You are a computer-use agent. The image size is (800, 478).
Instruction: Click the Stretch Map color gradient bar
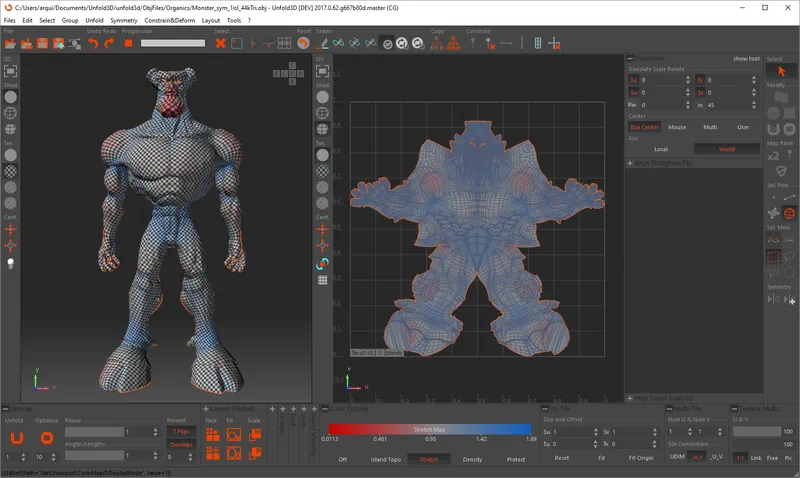(x=429, y=428)
